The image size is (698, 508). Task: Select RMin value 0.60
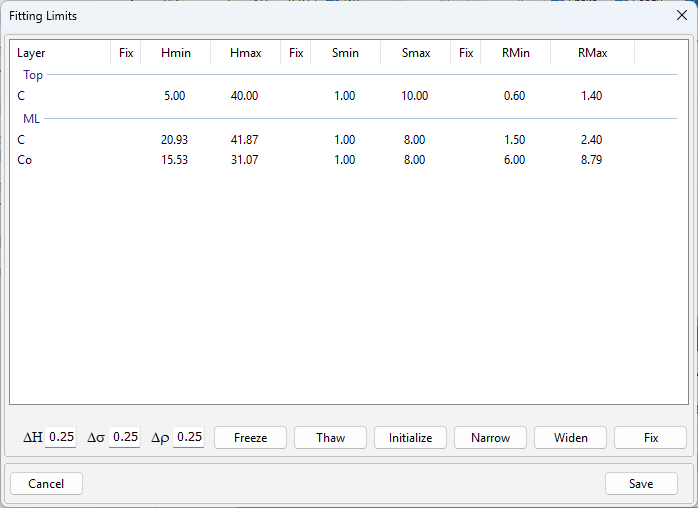(515, 96)
